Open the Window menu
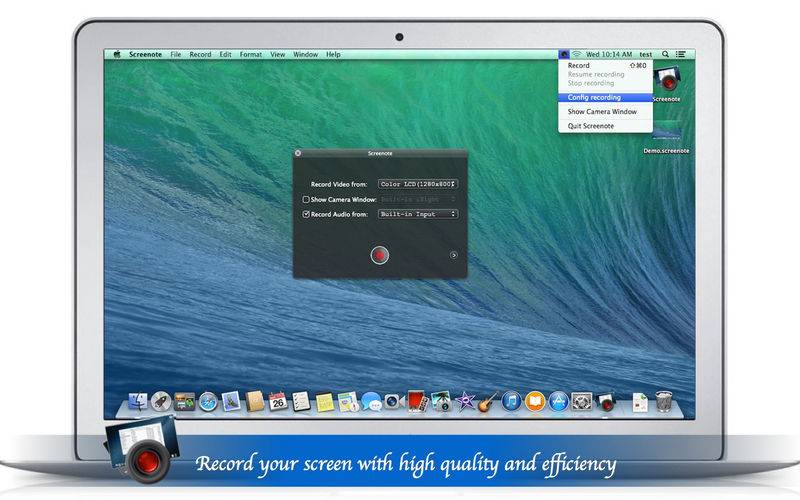The height and width of the screenshot is (500, 800). [306, 54]
